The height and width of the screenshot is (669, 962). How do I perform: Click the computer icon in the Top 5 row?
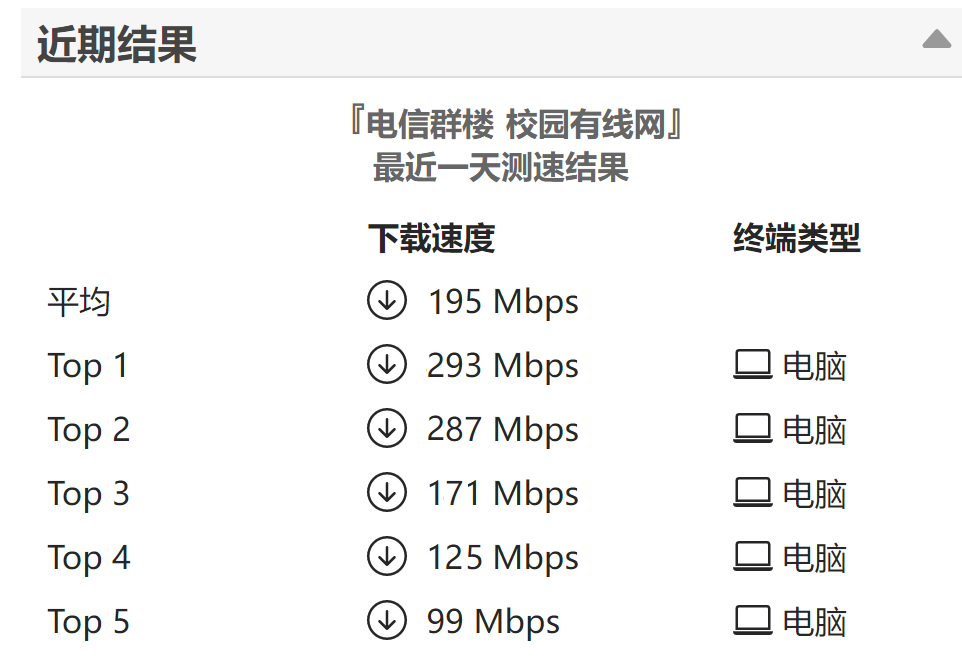point(753,620)
